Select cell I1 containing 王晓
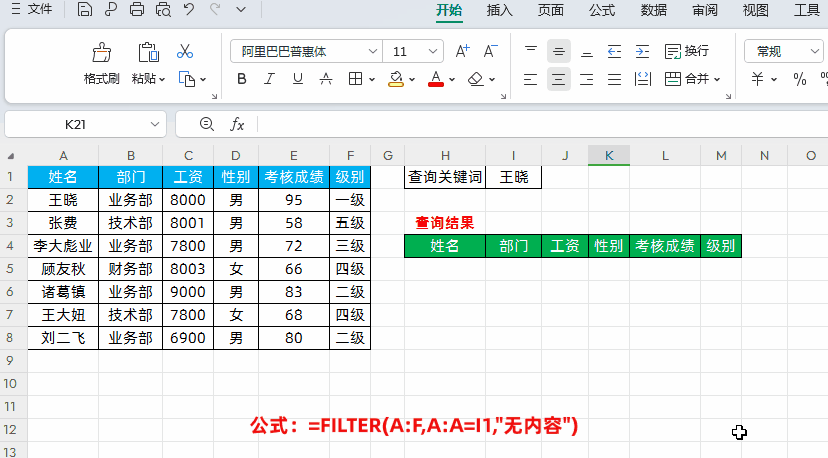The width and height of the screenshot is (828, 458). [513, 177]
